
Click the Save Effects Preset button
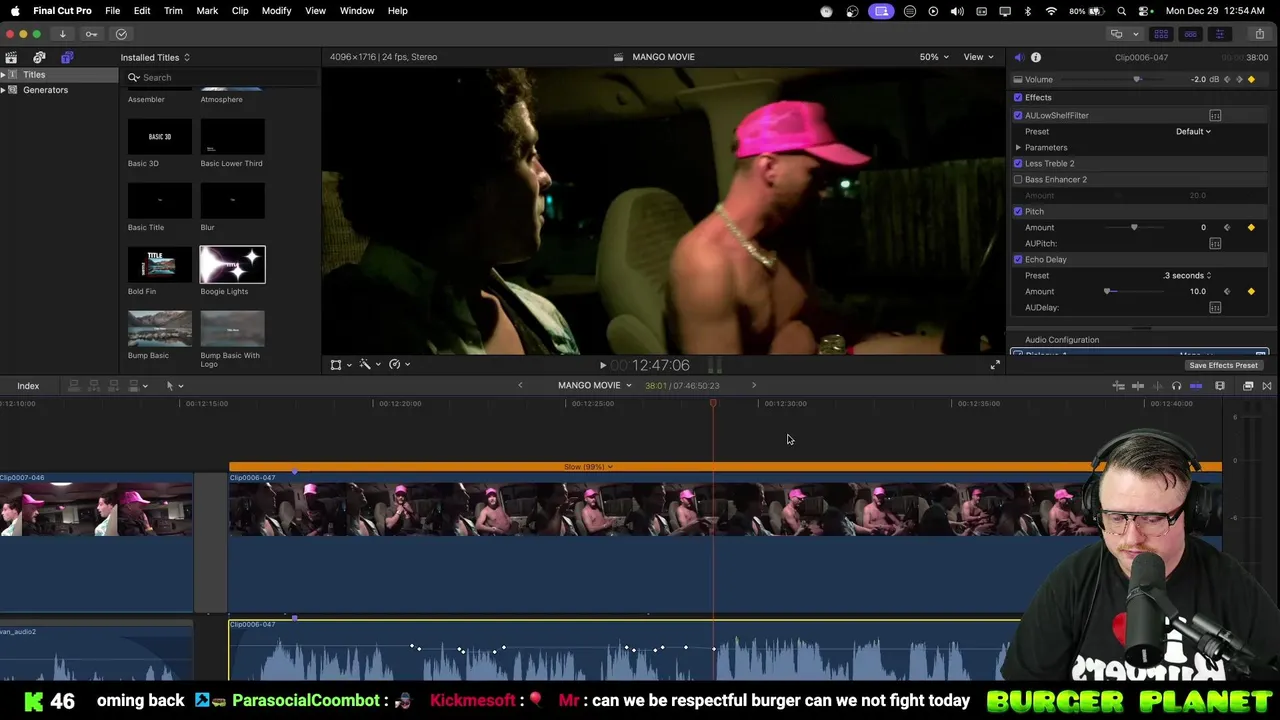(1223, 365)
